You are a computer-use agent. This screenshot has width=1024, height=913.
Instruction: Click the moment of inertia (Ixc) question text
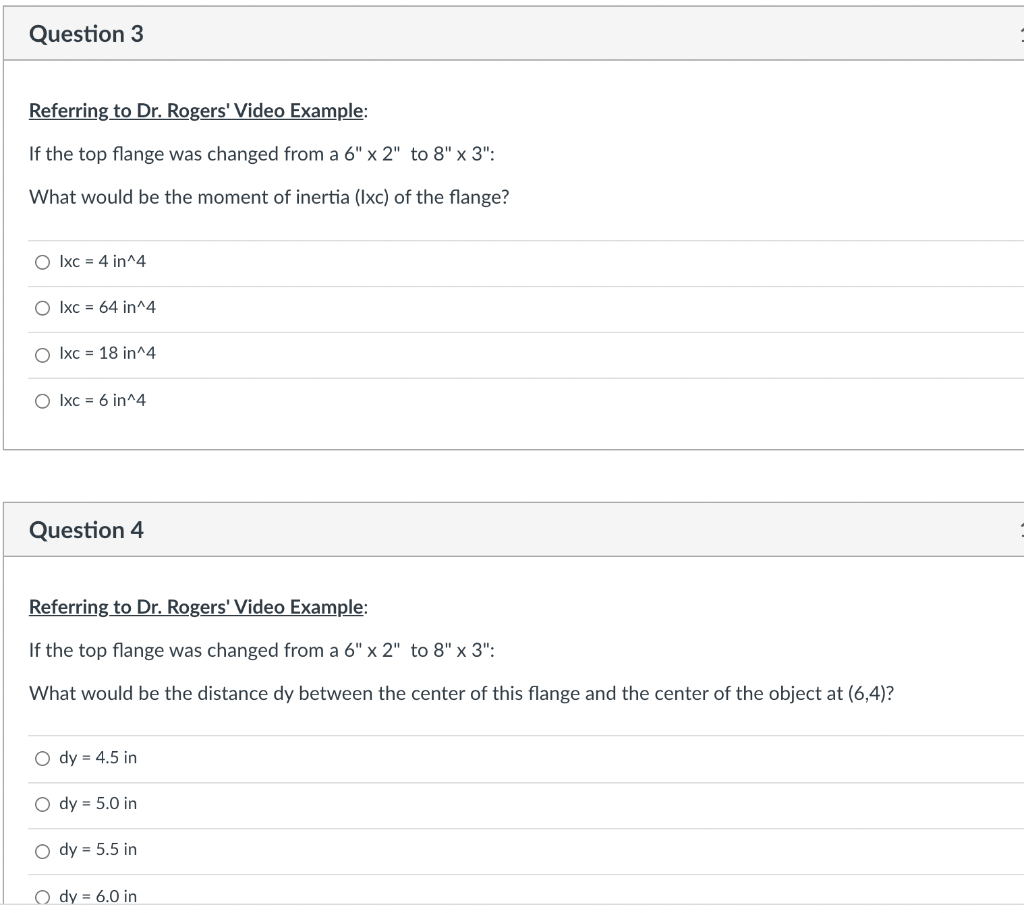269,197
